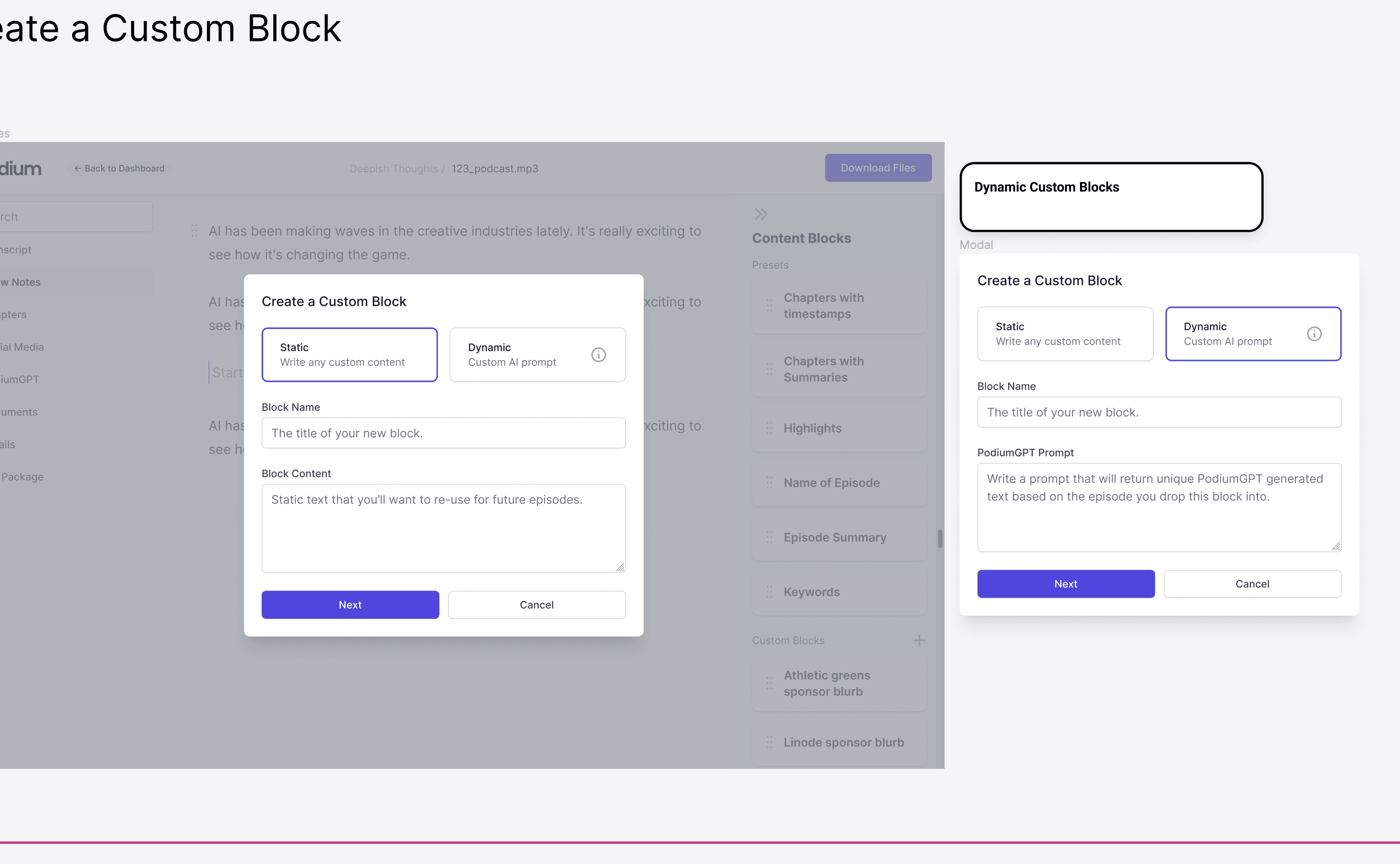Focus the center modal Block Name field

[x=443, y=433]
